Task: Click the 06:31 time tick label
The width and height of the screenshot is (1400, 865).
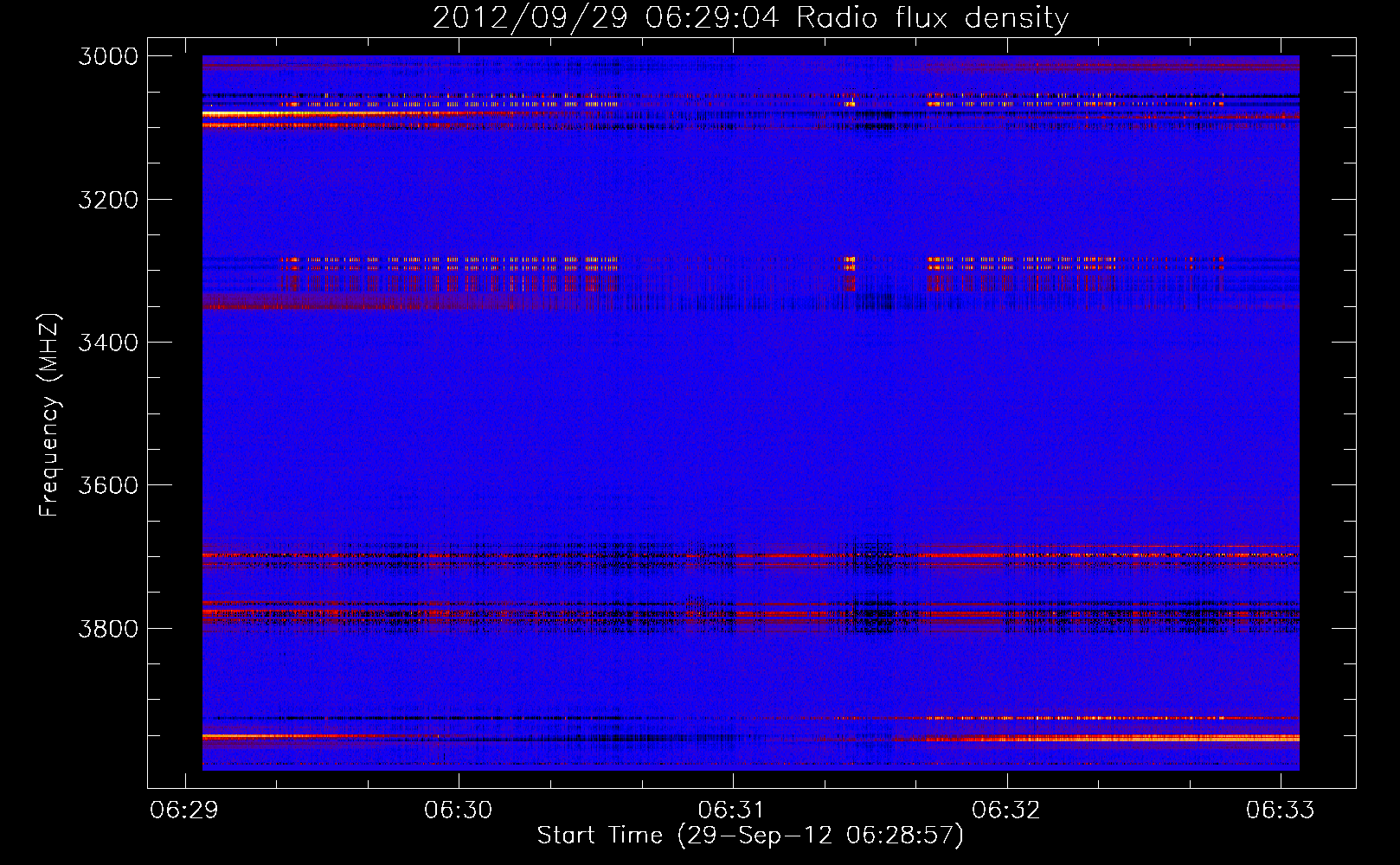Action: pos(732,810)
